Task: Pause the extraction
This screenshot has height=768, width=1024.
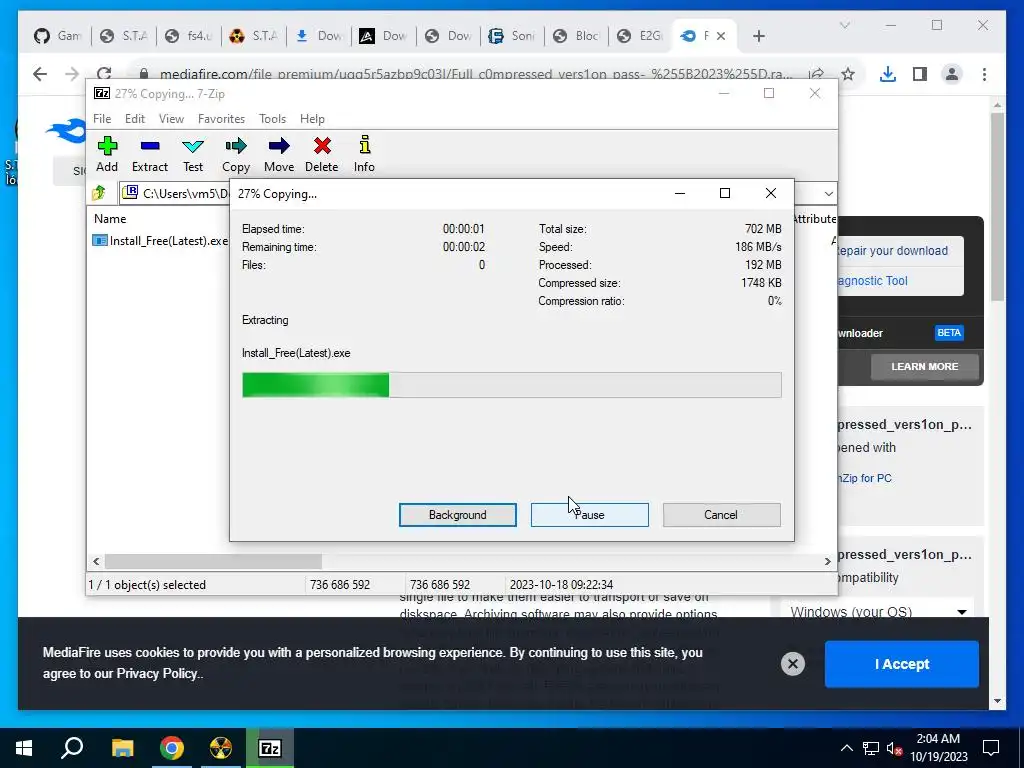Action: pos(590,515)
